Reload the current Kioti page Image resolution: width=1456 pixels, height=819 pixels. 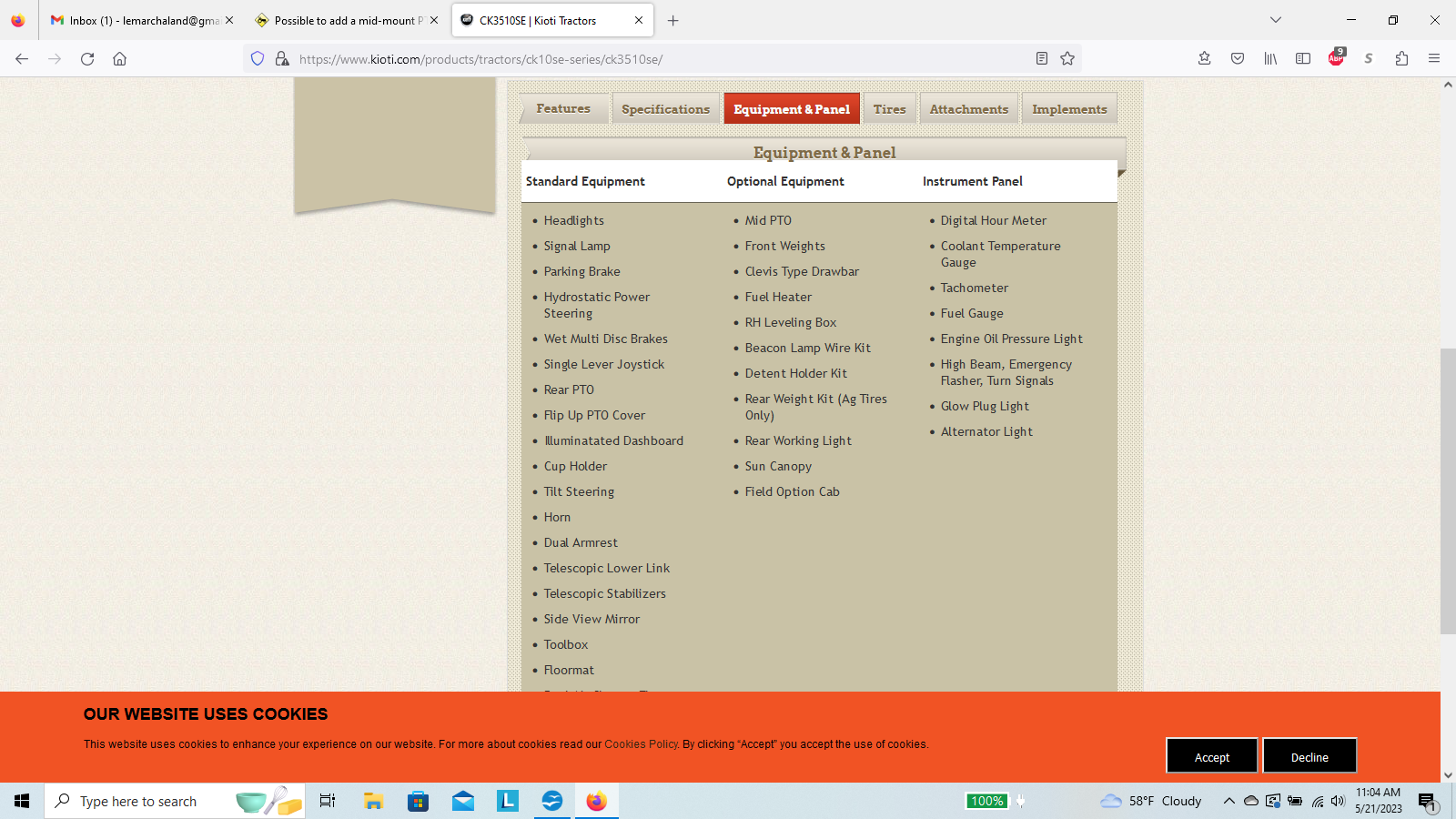[87, 59]
